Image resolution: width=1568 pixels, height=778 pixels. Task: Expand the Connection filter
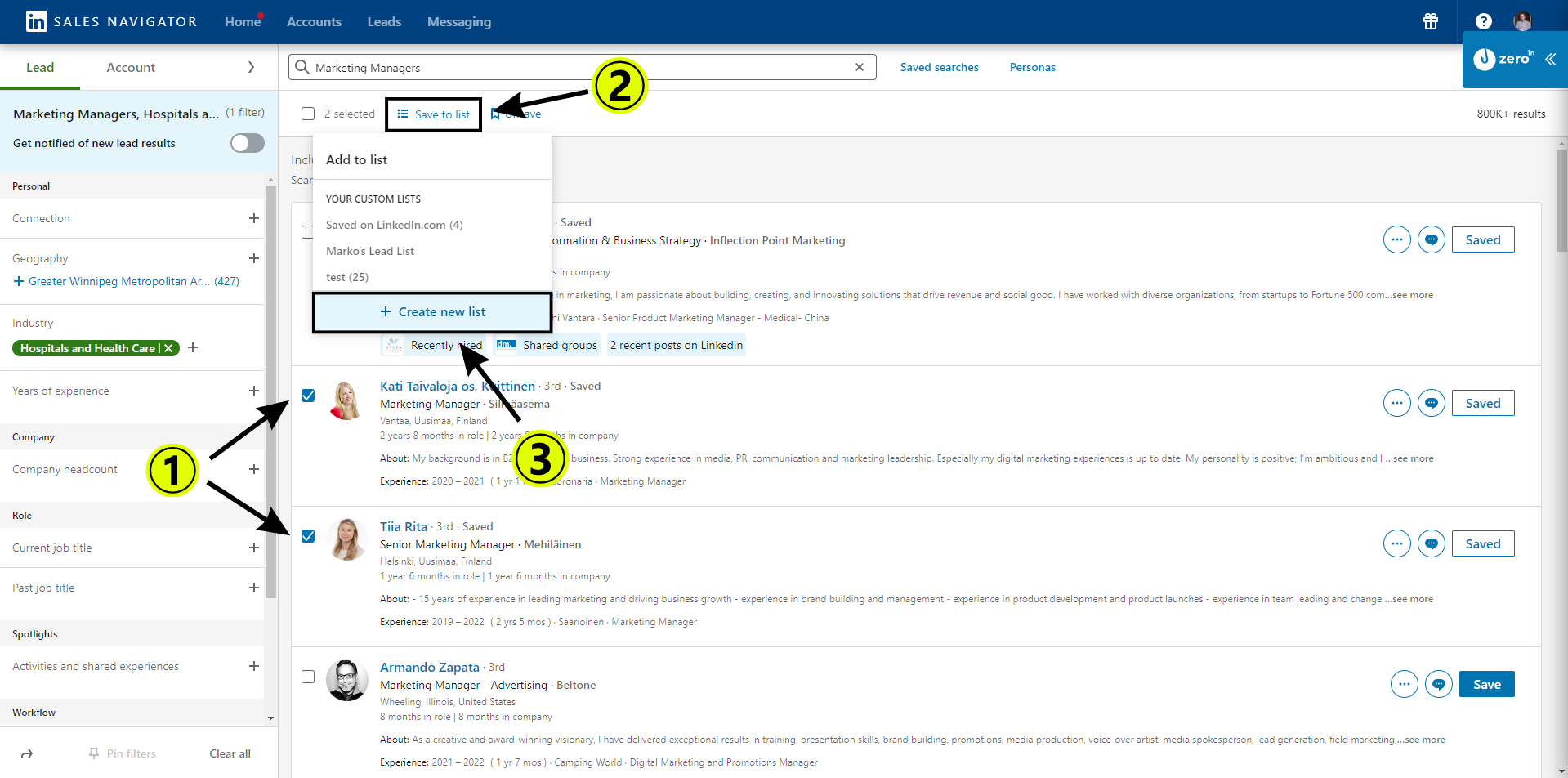(x=254, y=218)
